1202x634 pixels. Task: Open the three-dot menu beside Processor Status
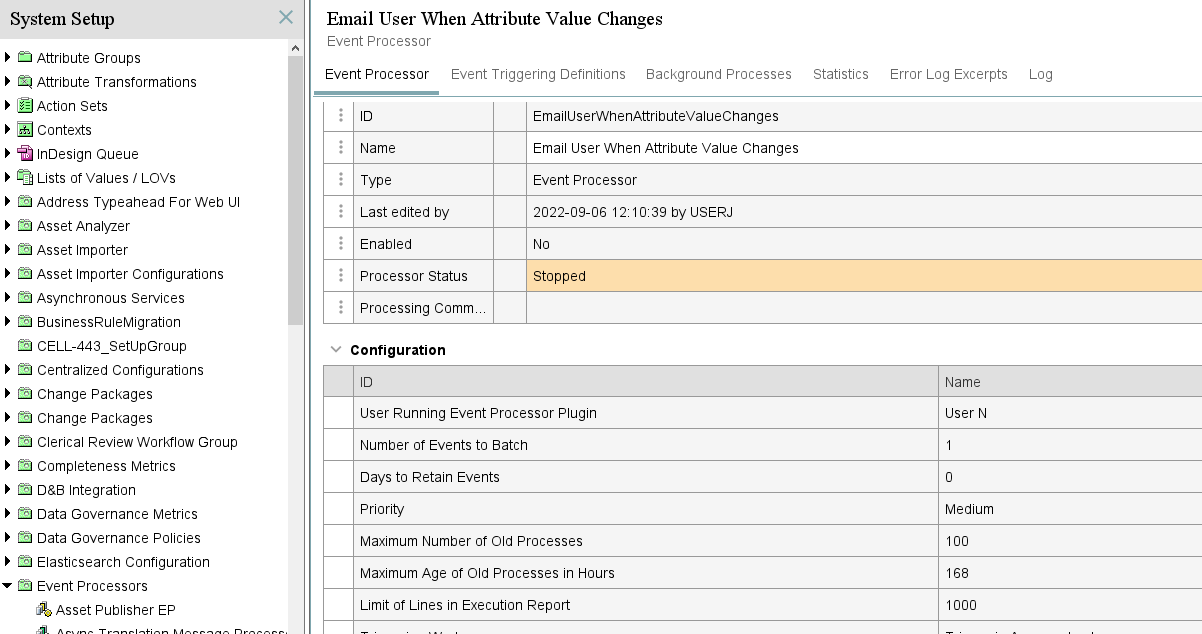[x=341, y=276]
